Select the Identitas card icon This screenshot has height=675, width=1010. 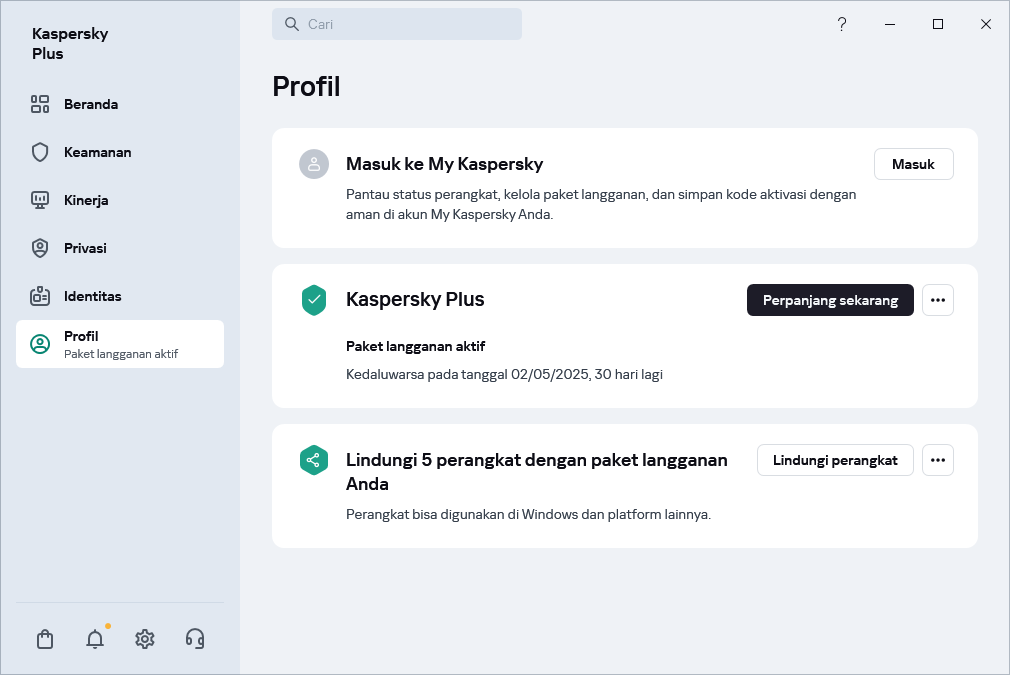[x=40, y=296]
